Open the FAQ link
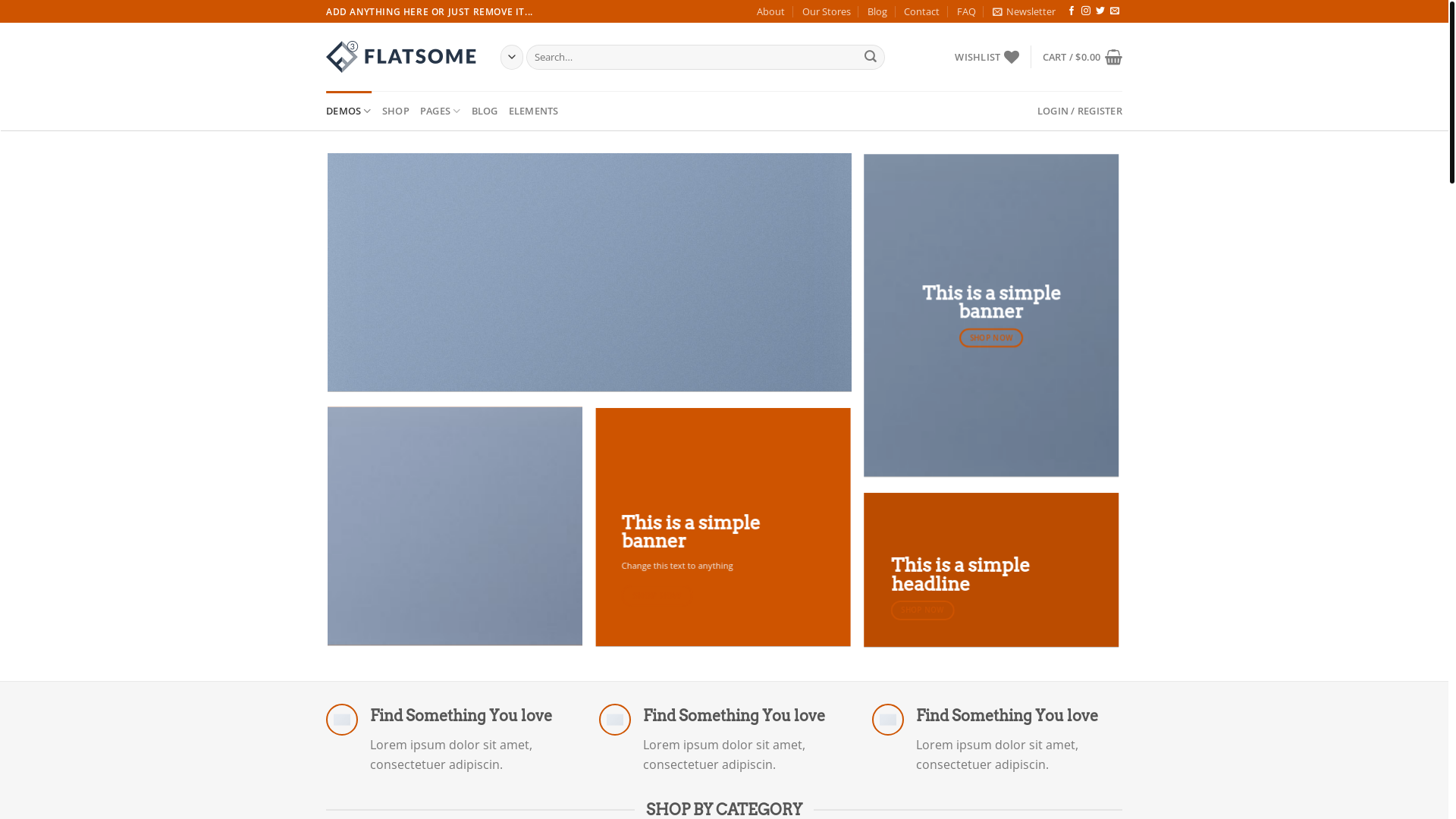Screen dimensions: 1456x819 coord(966,11)
